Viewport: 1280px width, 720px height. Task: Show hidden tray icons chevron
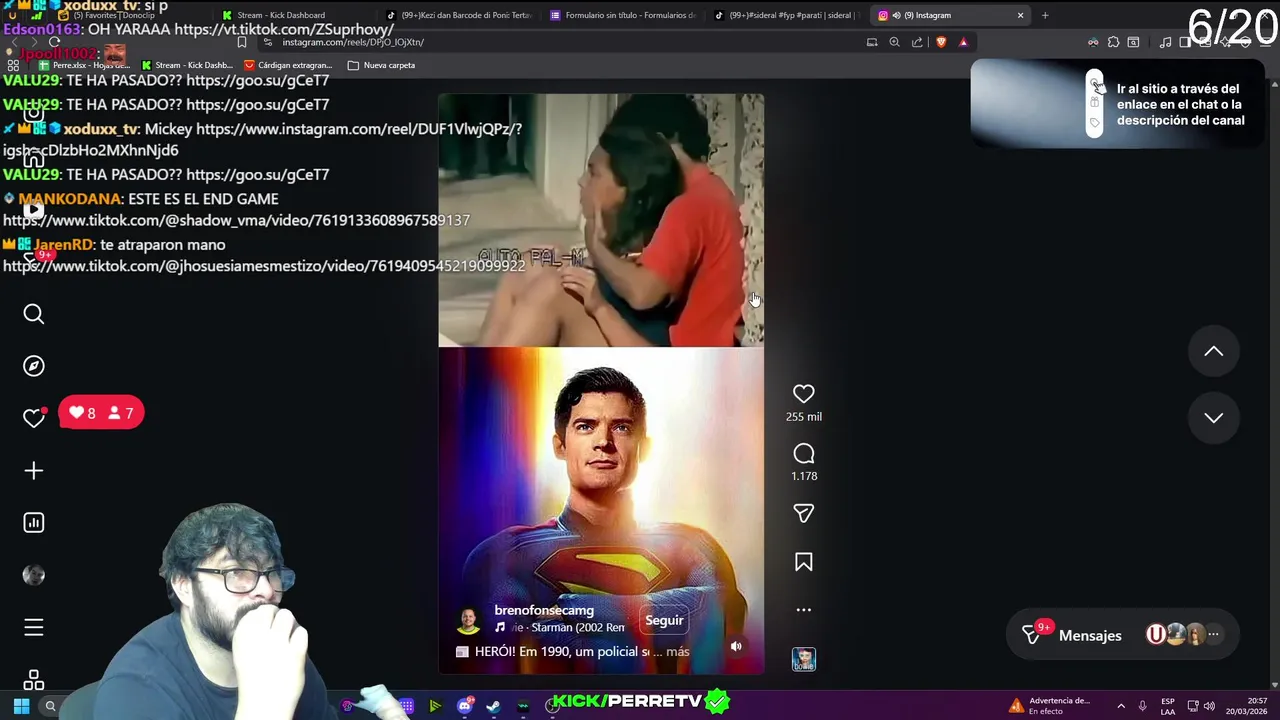click(1121, 706)
